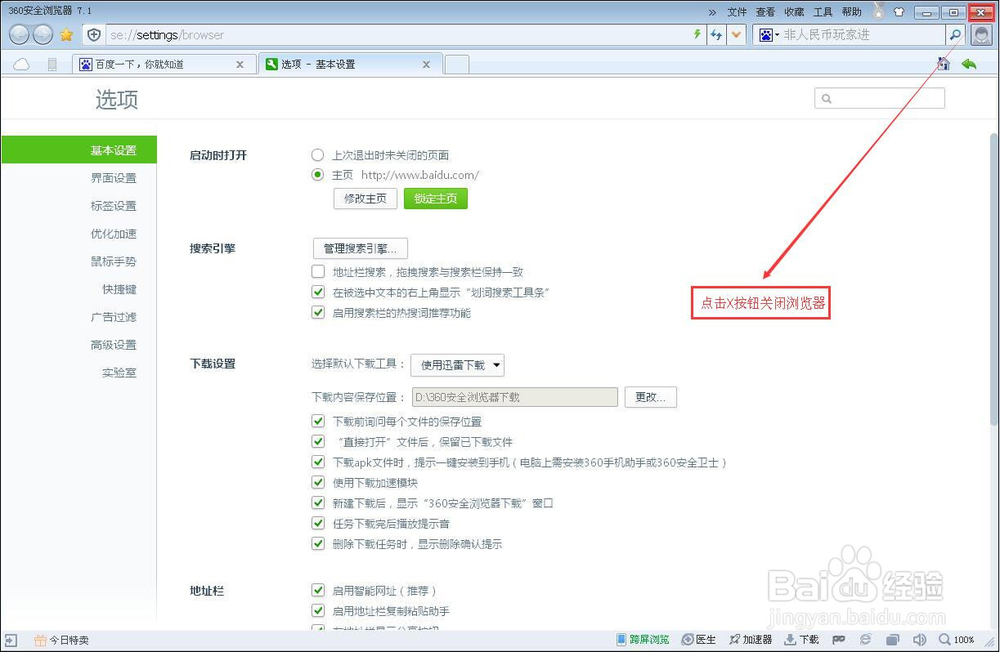
Task: Open 跨屏浏览 in status bar
Action: [643, 639]
